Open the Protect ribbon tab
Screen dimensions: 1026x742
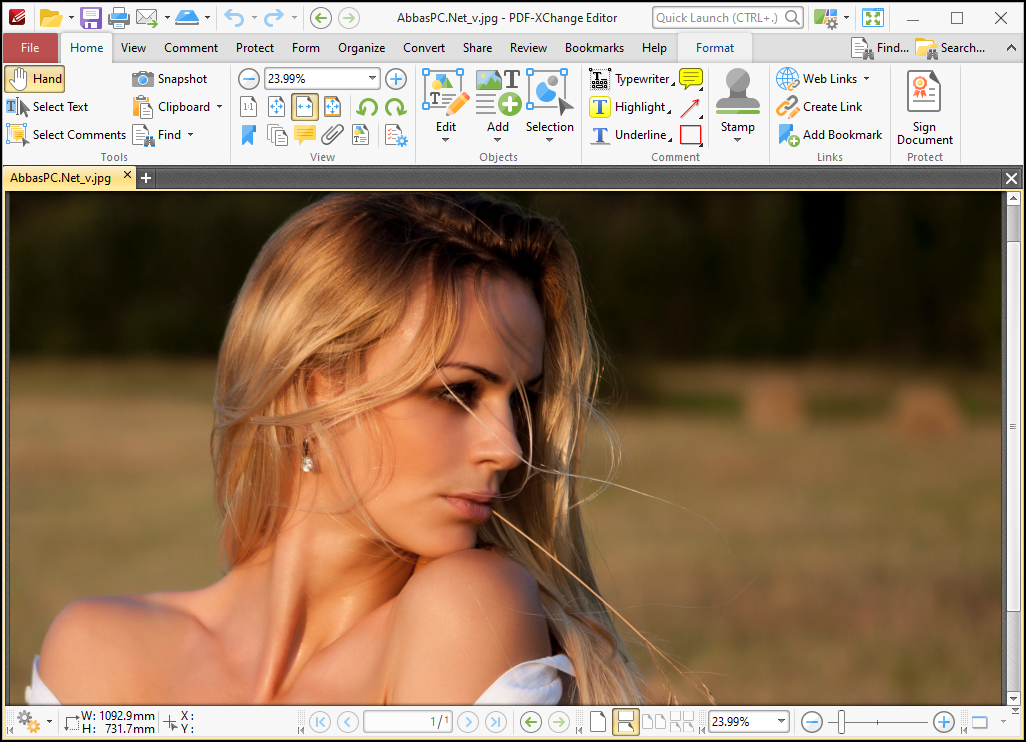click(255, 48)
